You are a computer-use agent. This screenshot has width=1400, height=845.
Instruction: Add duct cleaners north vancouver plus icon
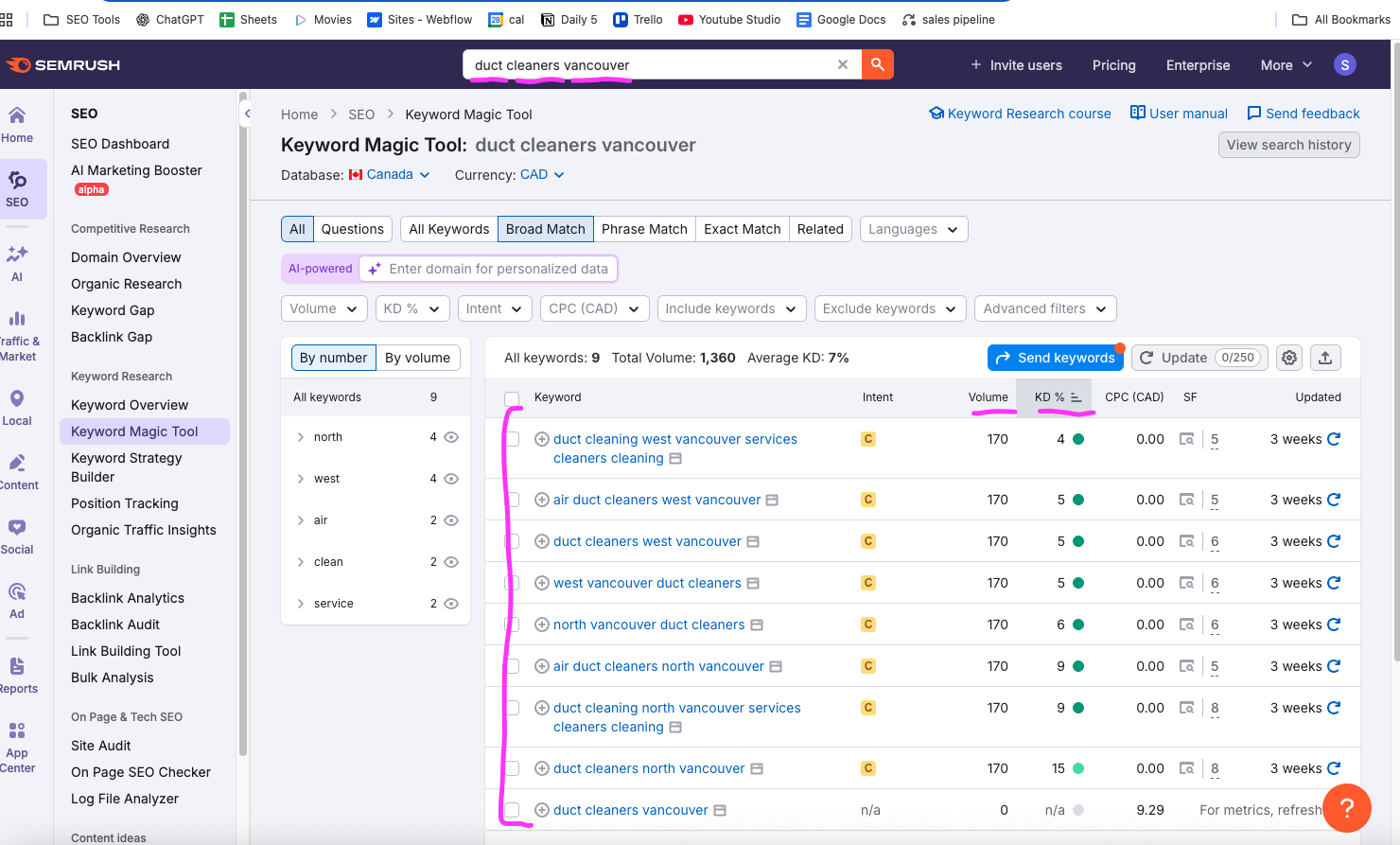542,768
